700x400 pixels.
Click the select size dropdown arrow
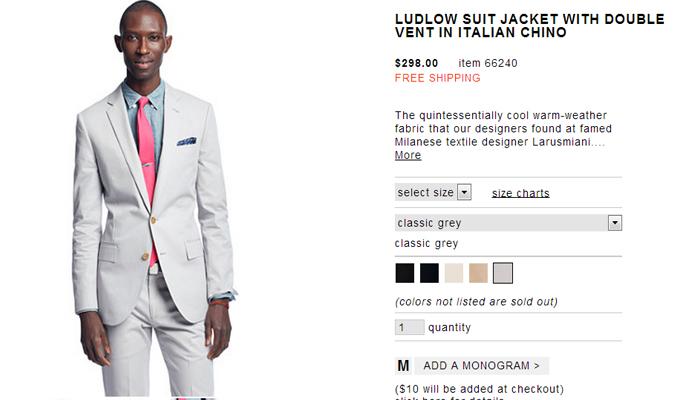tap(464, 192)
